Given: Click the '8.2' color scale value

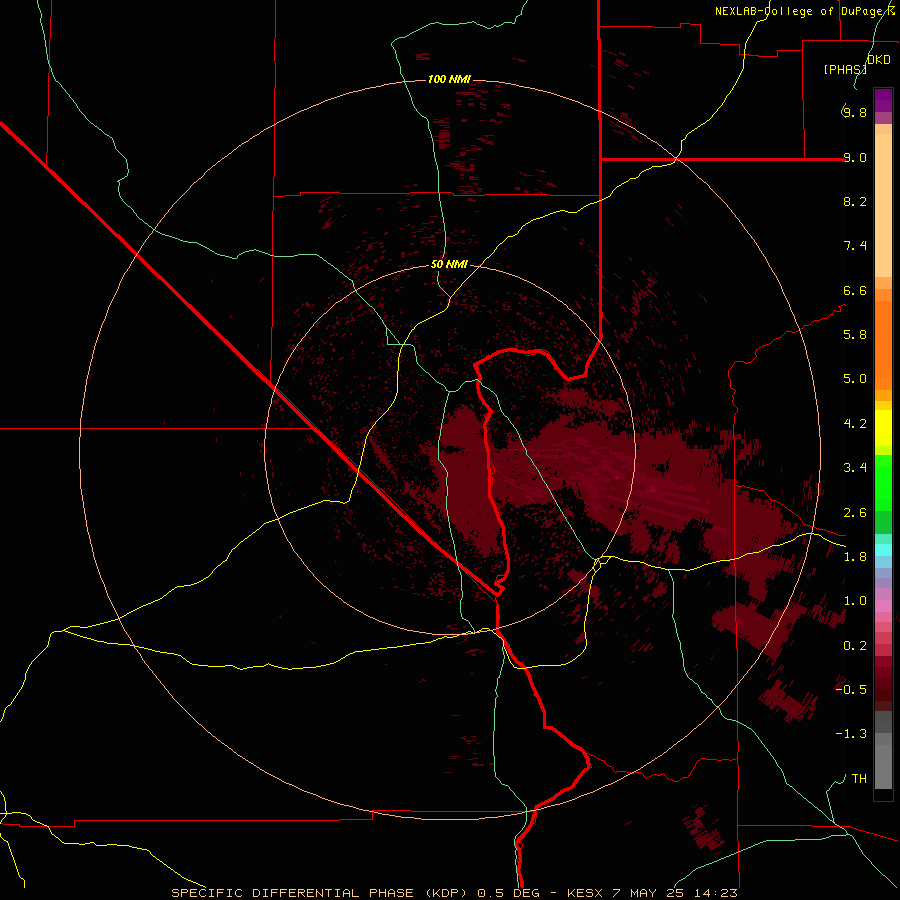Looking at the screenshot, I should (x=854, y=201).
